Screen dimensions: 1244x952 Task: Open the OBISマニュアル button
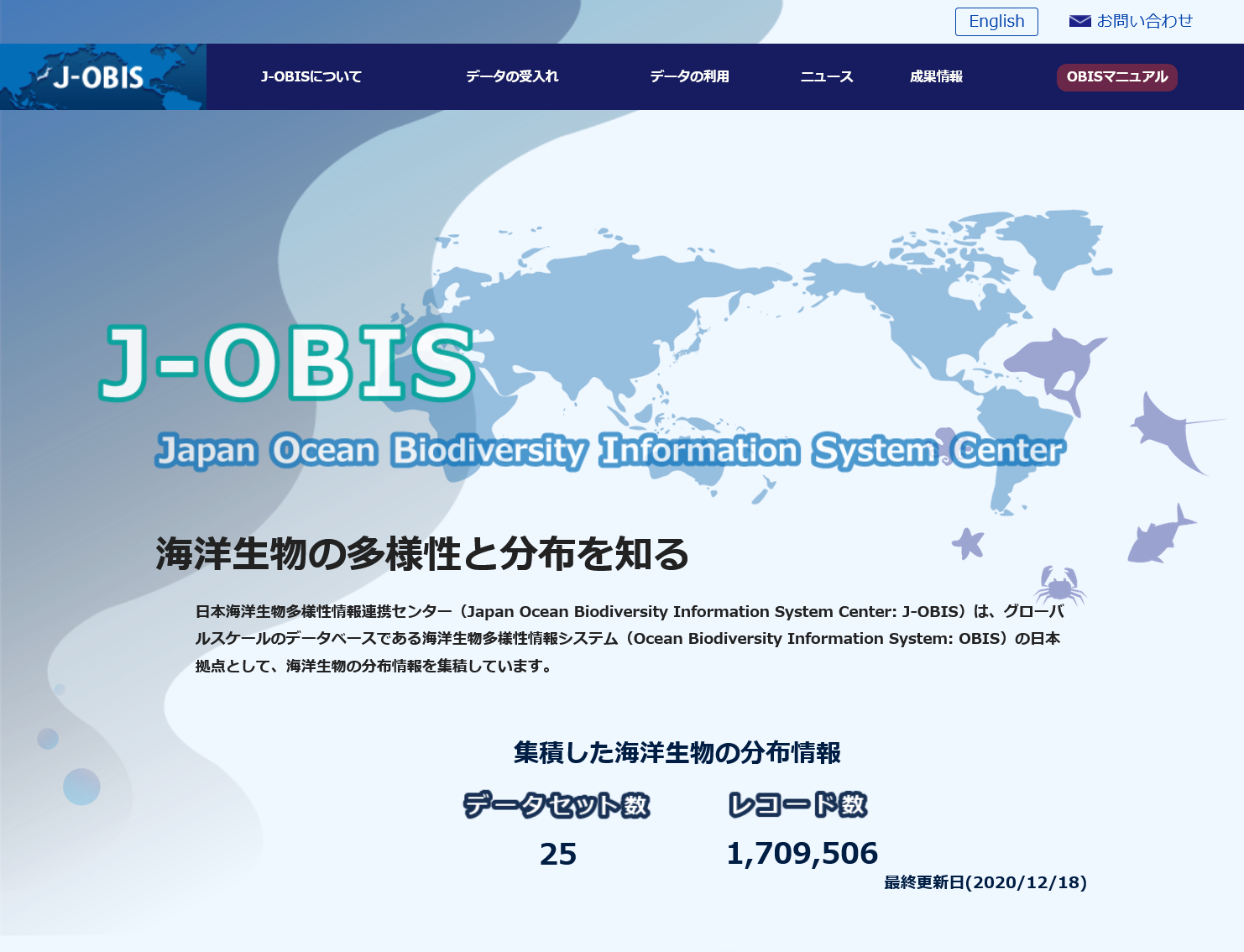pyautogui.click(x=1117, y=77)
